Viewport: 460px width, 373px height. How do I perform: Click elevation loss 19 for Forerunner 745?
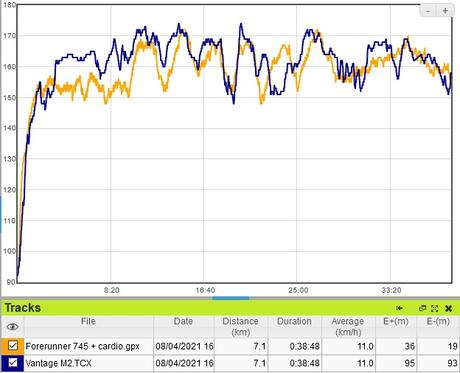click(452, 346)
